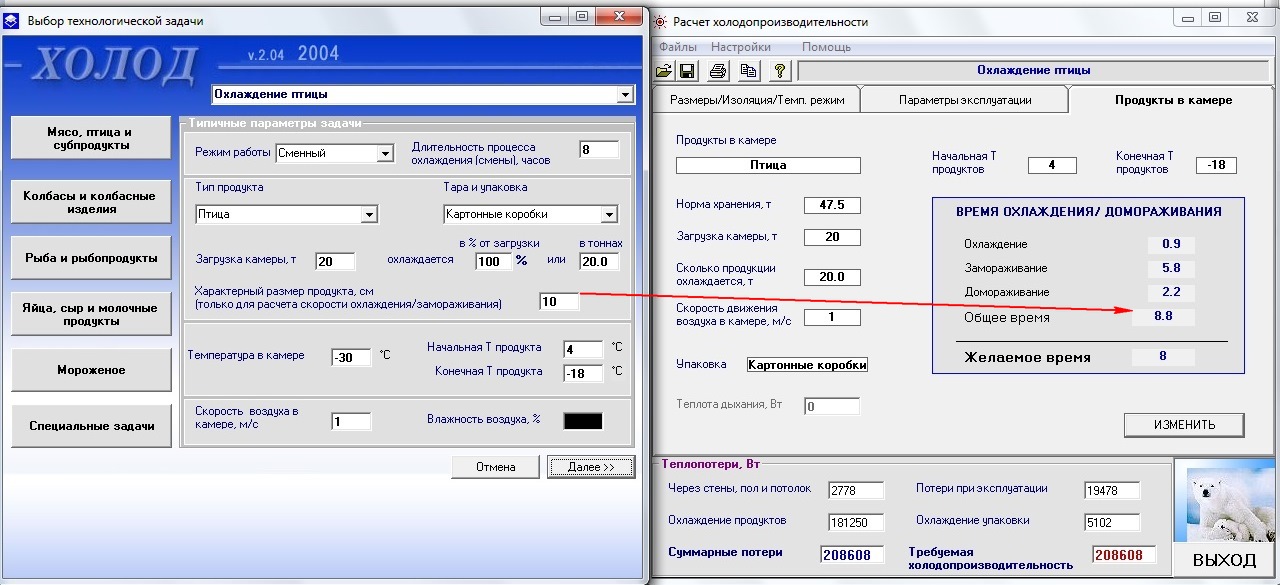This screenshot has width=1280, height=585.
Task: Click Через стены, пол и потолок value 2778
Action: [x=856, y=490]
